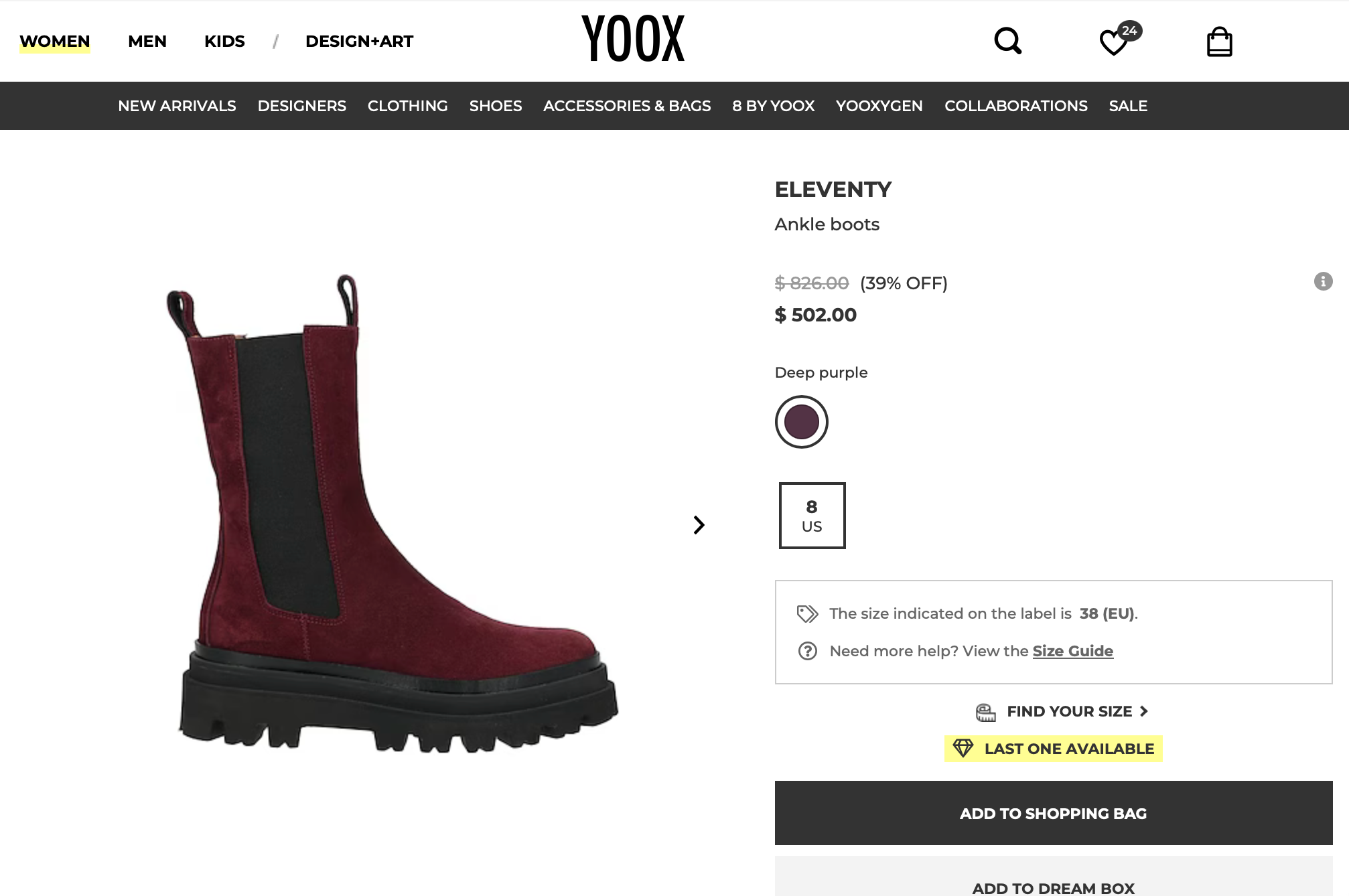Open the SHOES menu
Screen dimensions: 1349x896
(x=495, y=106)
